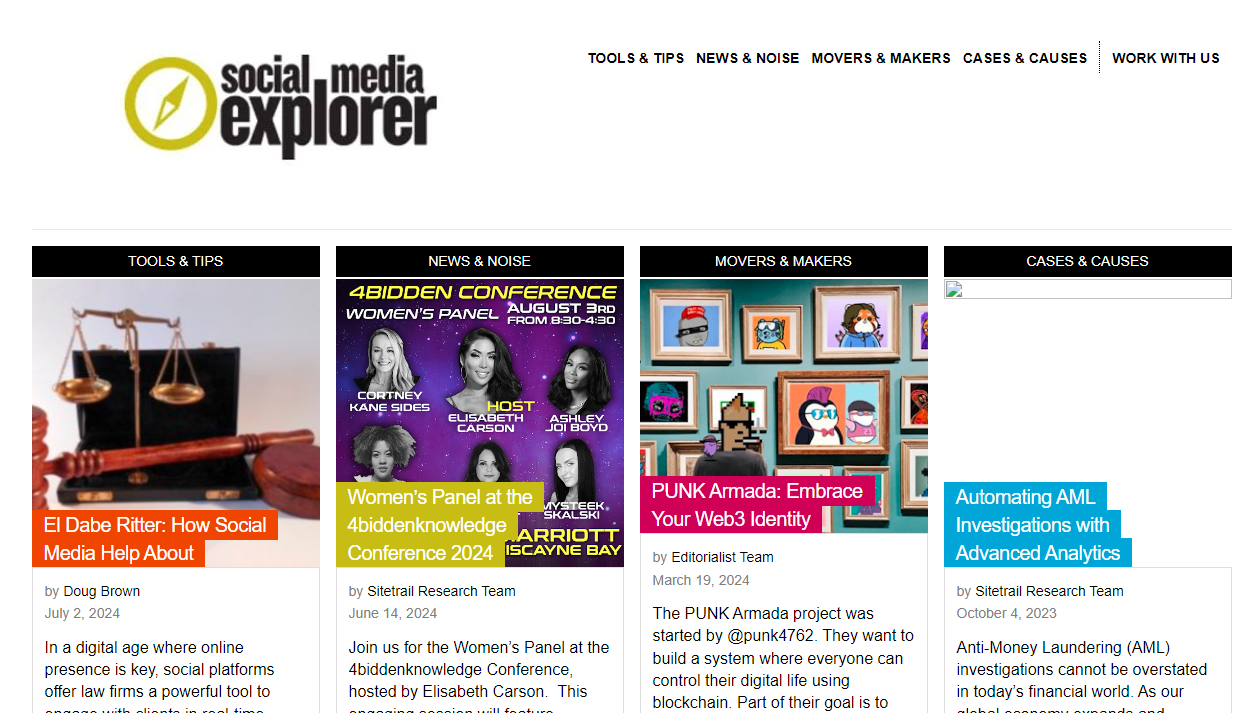
Task: Select the black TOOLS & TIPS category header
Action: coord(176,261)
